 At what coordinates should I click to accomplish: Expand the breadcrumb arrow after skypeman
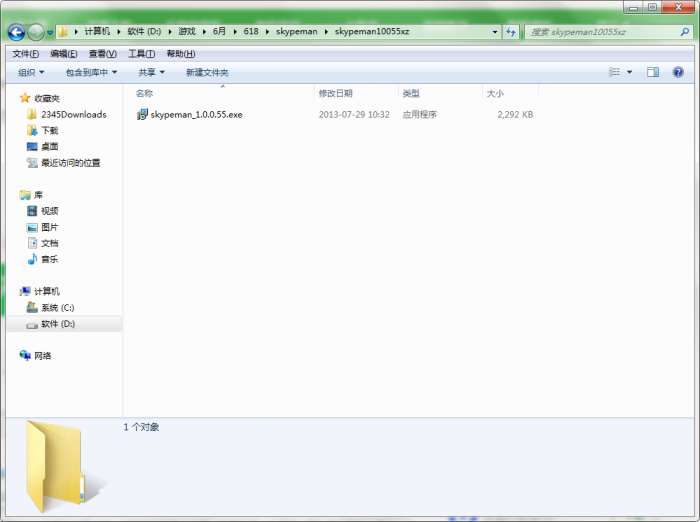[x=326, y=32]
